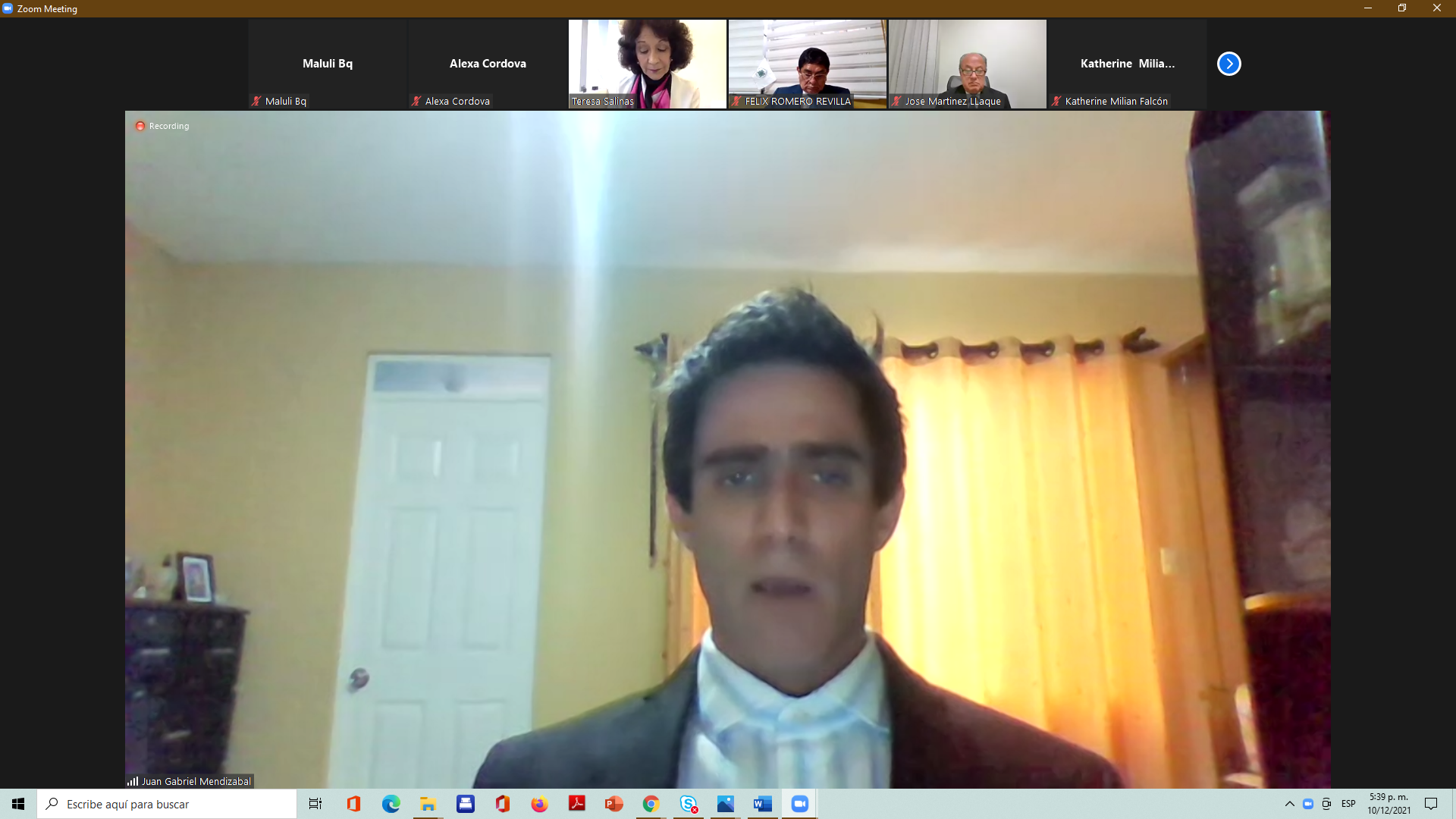Image resolution: width=1456 pixels, height=819 pixels.
Task: Open the blue scanner app on taskbar
Action: [466, 804]
